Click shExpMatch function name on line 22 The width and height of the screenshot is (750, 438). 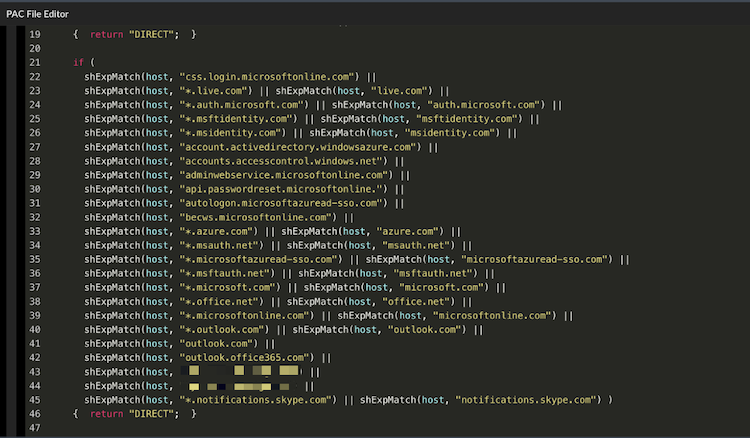click(112, 77)
